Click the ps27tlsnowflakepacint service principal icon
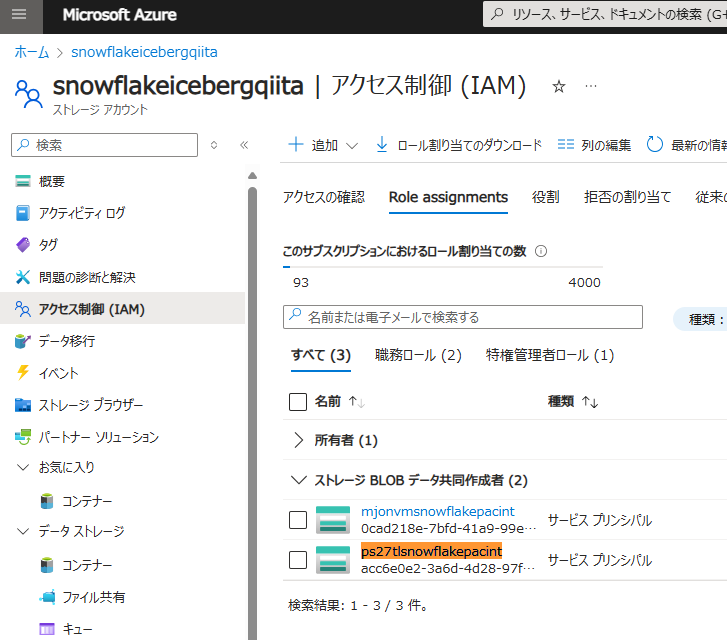 333,560
